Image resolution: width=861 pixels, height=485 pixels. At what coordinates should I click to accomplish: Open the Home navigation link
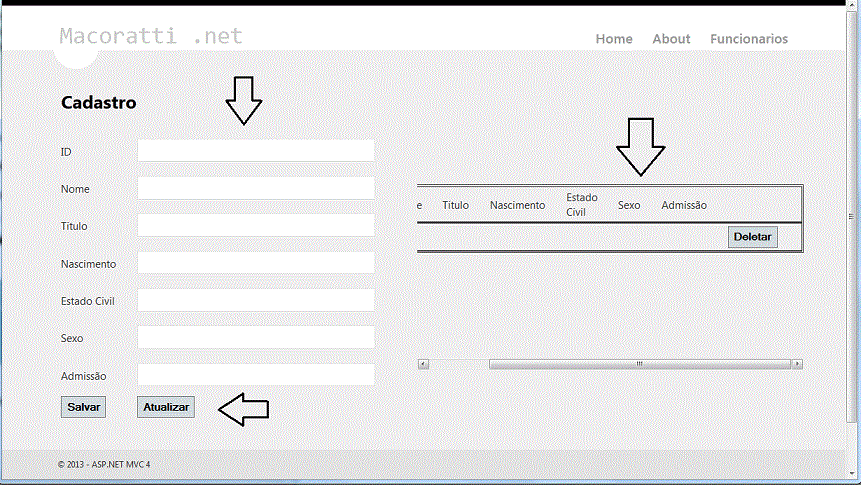(x=614, y=39)
